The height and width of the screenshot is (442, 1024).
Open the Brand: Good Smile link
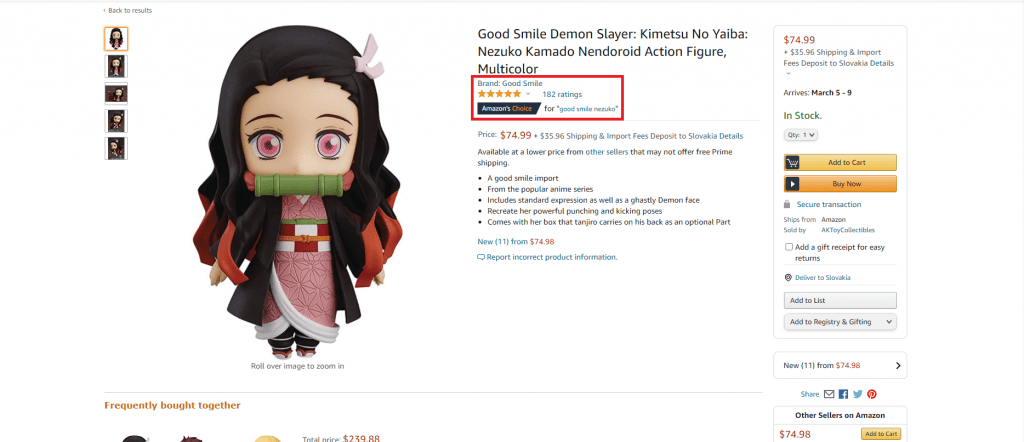509,83
